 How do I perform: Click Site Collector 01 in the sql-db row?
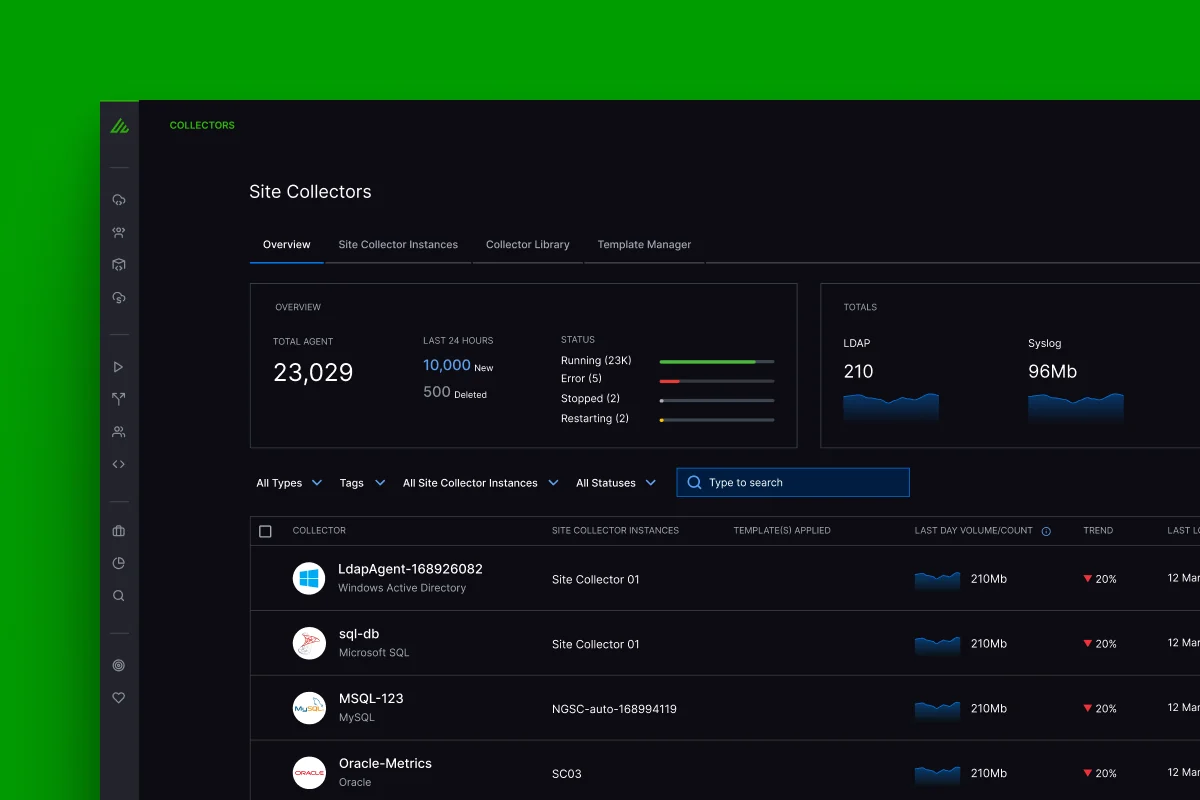tap(596, 644)
